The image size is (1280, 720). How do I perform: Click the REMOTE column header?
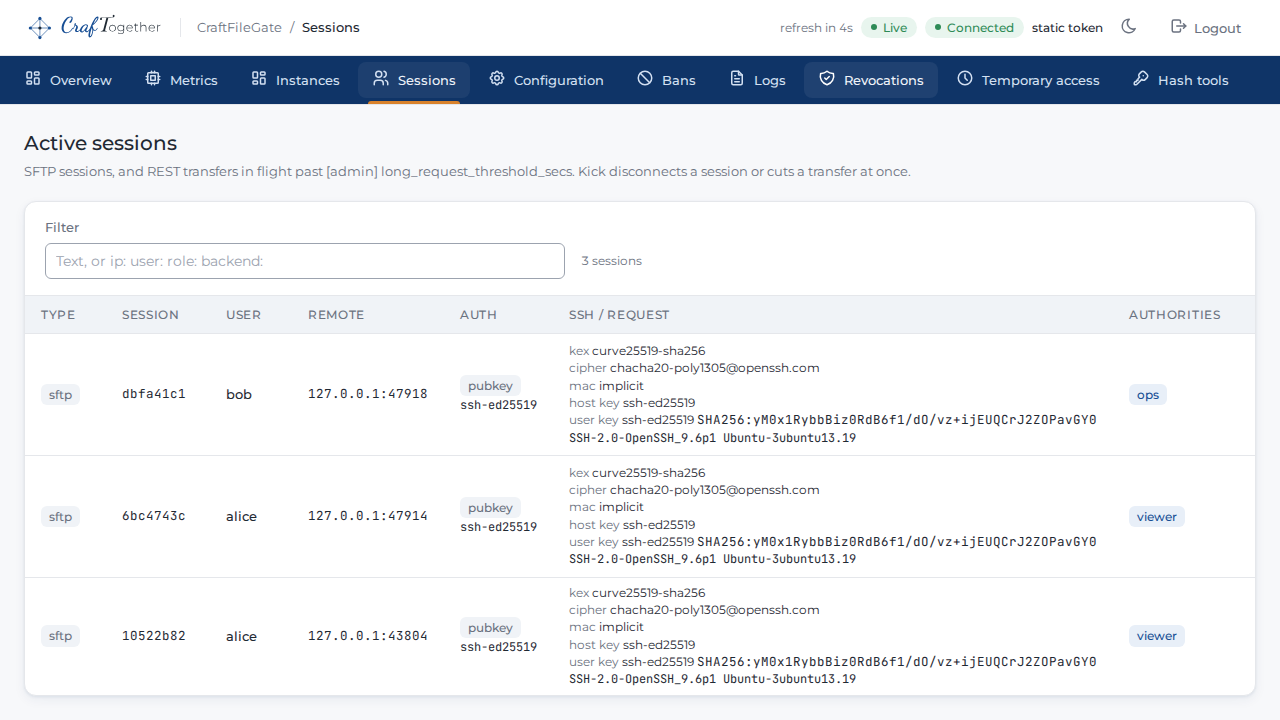[x=336, y=314]
